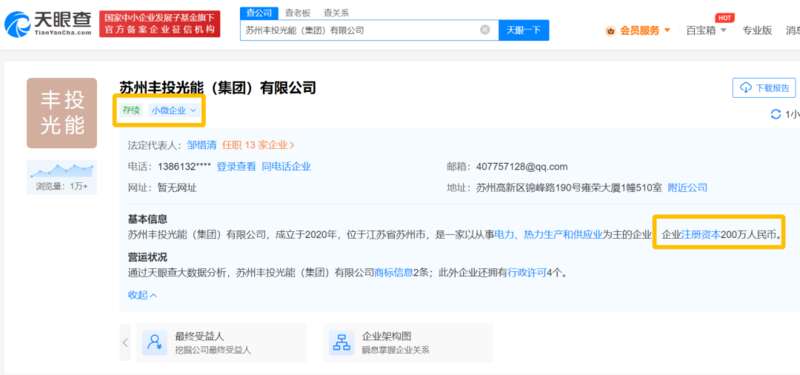Open the 最终受益人 card title
This screenshot has width=800, height=375.
click(199, 336)
